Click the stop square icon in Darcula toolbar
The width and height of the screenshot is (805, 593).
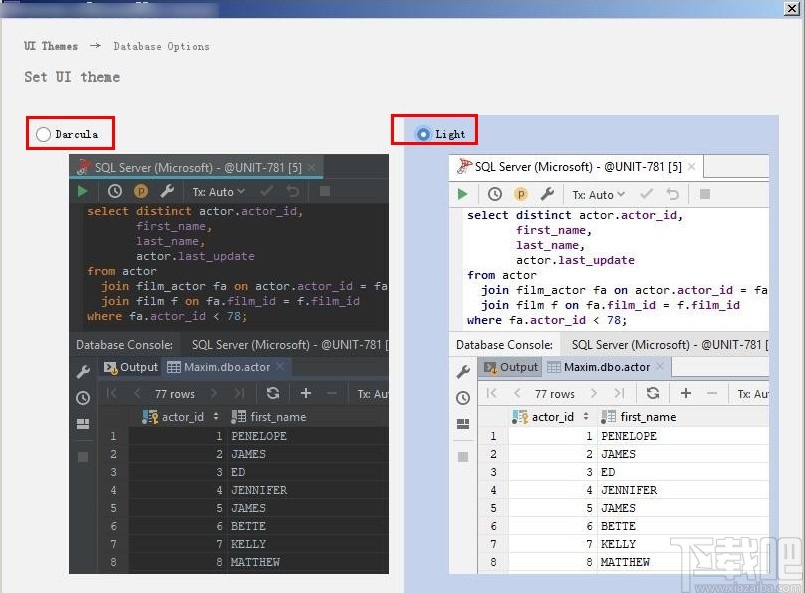324,192
